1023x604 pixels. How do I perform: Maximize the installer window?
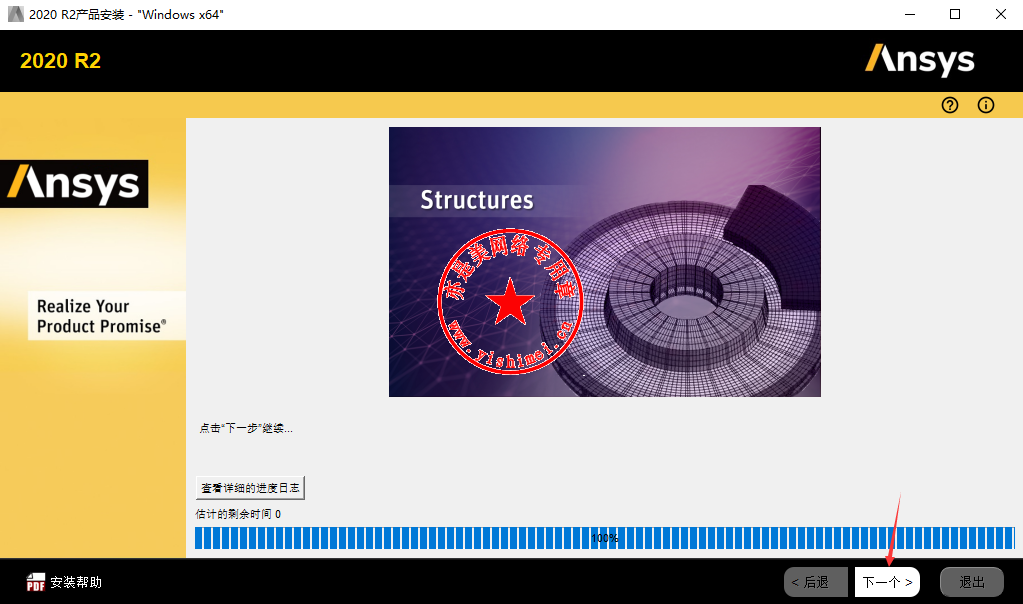(x=955, y=14)
